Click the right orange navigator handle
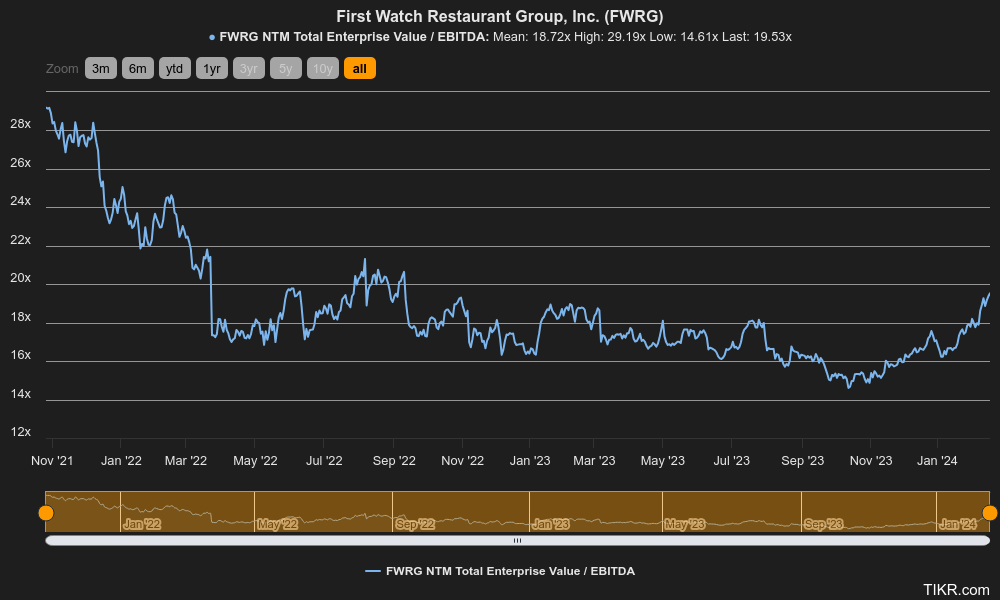The width and height of the screenshot is (1000, 600). (x=990, y=512)
